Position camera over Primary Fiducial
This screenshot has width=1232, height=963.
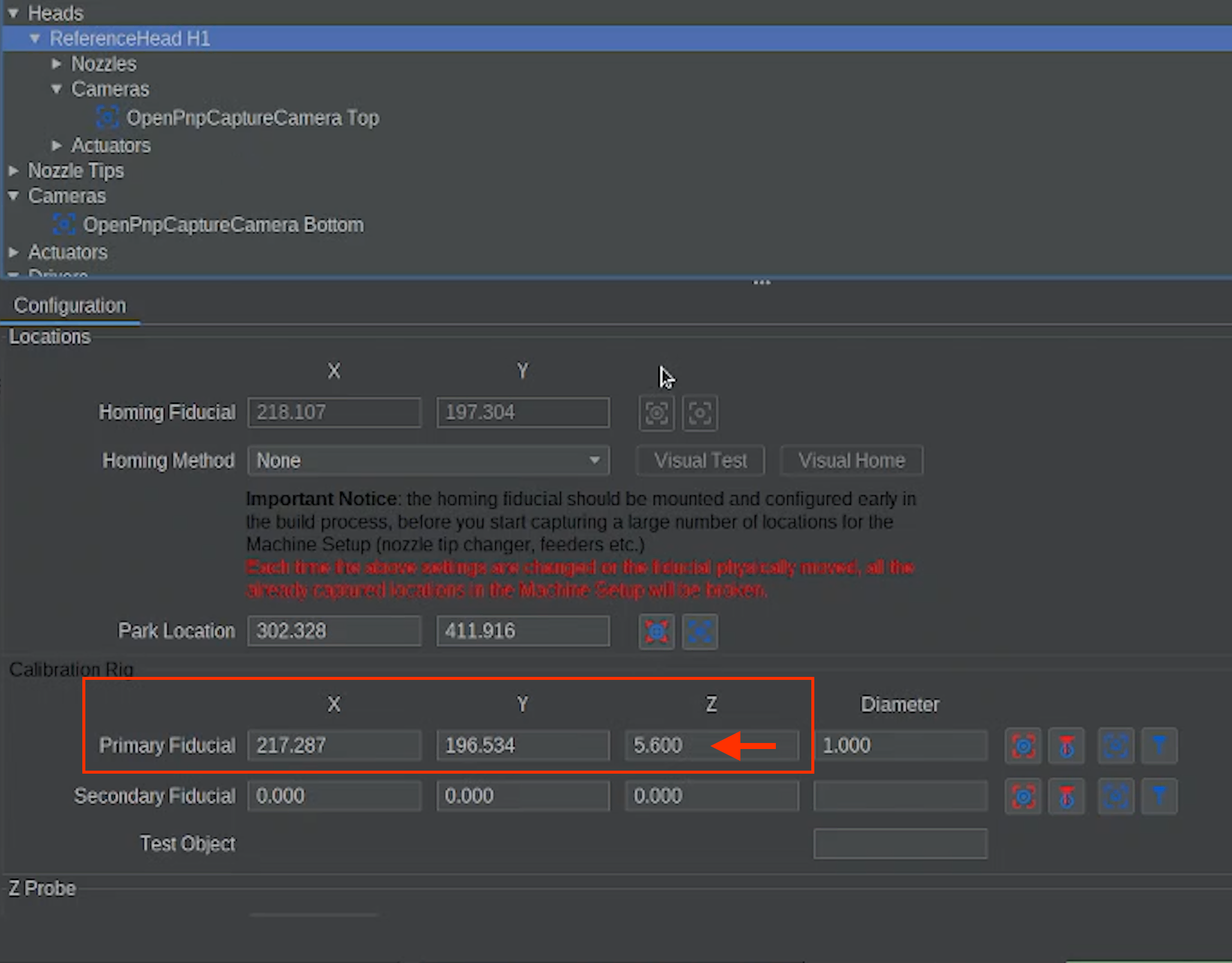[1115, 746]
